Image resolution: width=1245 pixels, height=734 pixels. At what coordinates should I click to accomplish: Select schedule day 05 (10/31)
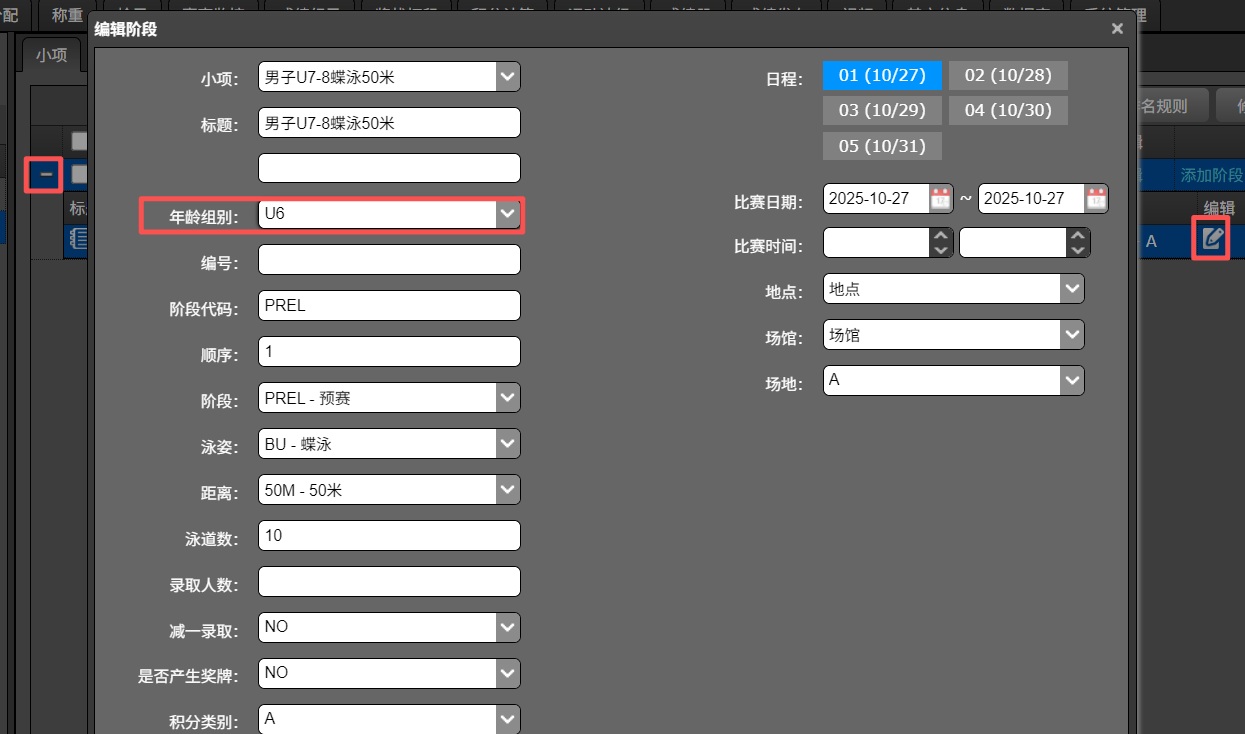click(x=881, y=146)
